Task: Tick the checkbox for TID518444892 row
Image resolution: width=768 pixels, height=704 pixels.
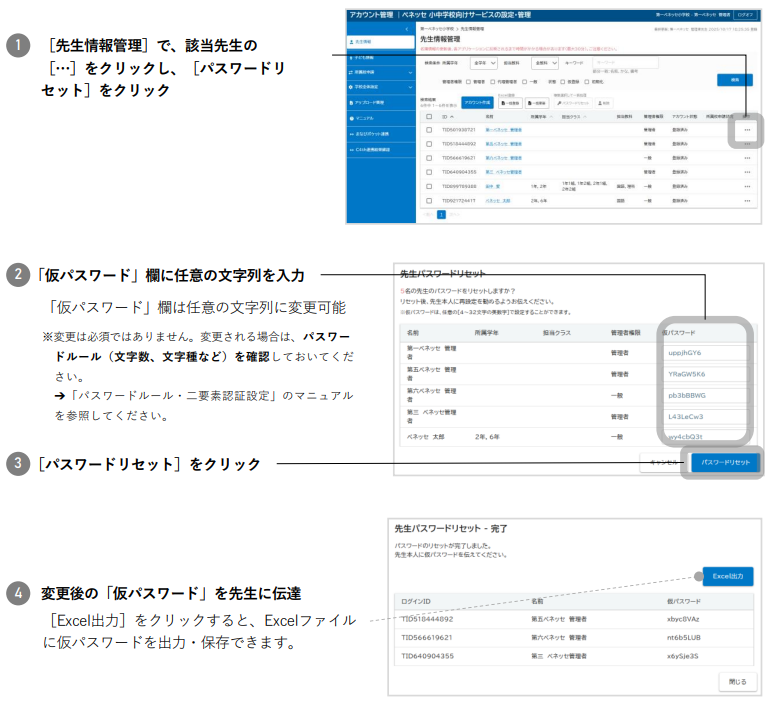Action: (429, 144)
